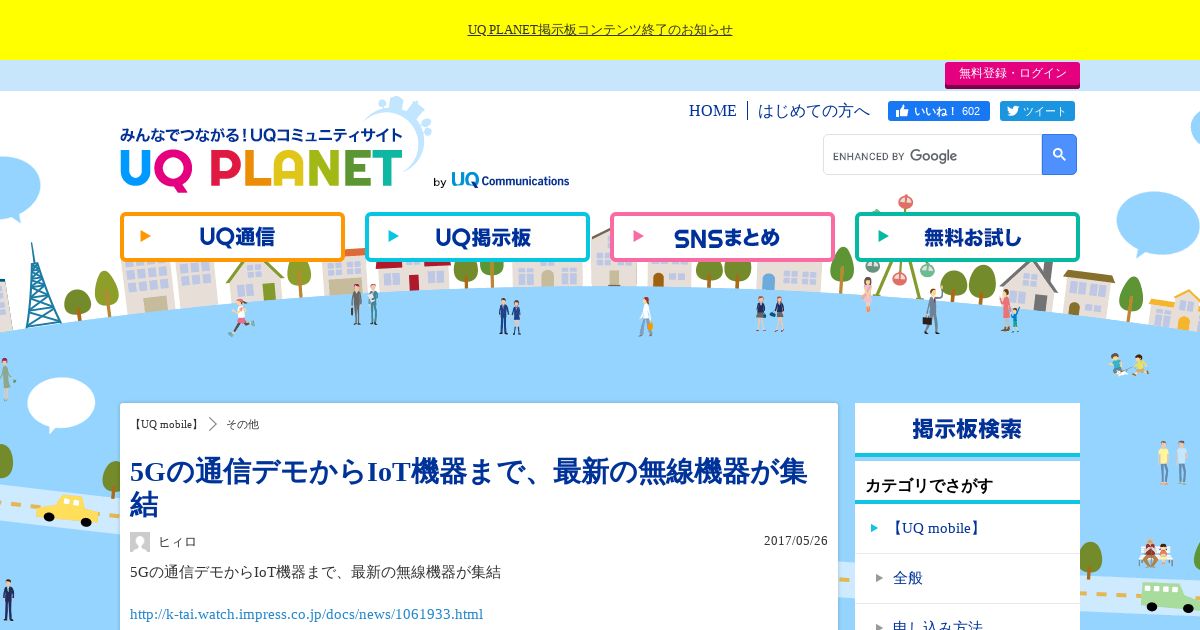Viewport: 1200px width, 630px height.
Task: Click the 無料登録・ログイン button
Action: (x=1012, y=74)
